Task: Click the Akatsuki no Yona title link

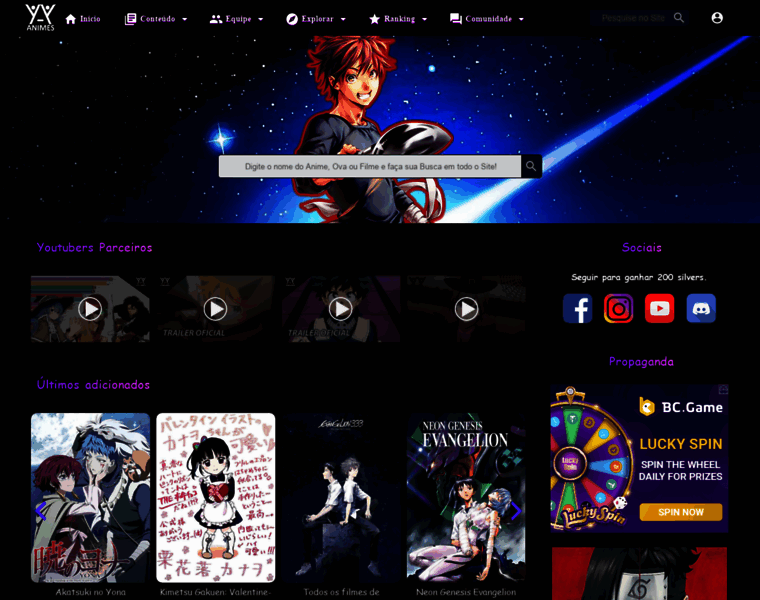Action: [91, 592]
